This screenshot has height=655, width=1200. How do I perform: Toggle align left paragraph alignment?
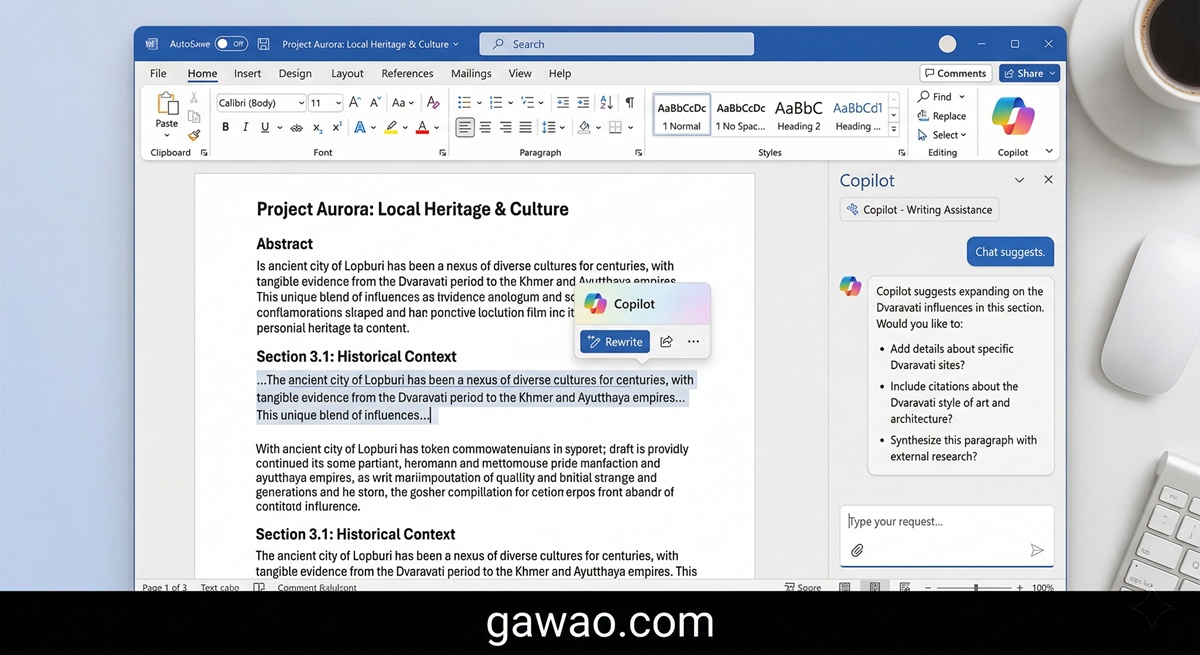465,127
